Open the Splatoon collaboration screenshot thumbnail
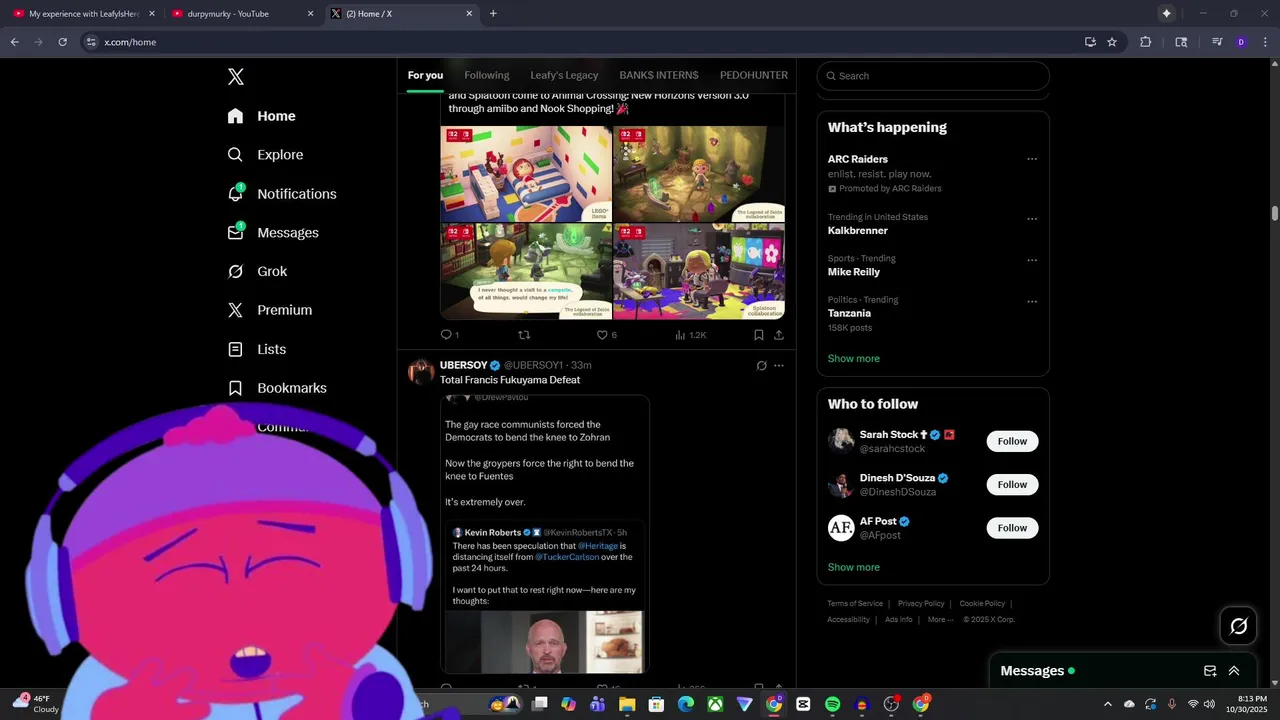The image size is (1280, 720). tap(699, 271)
